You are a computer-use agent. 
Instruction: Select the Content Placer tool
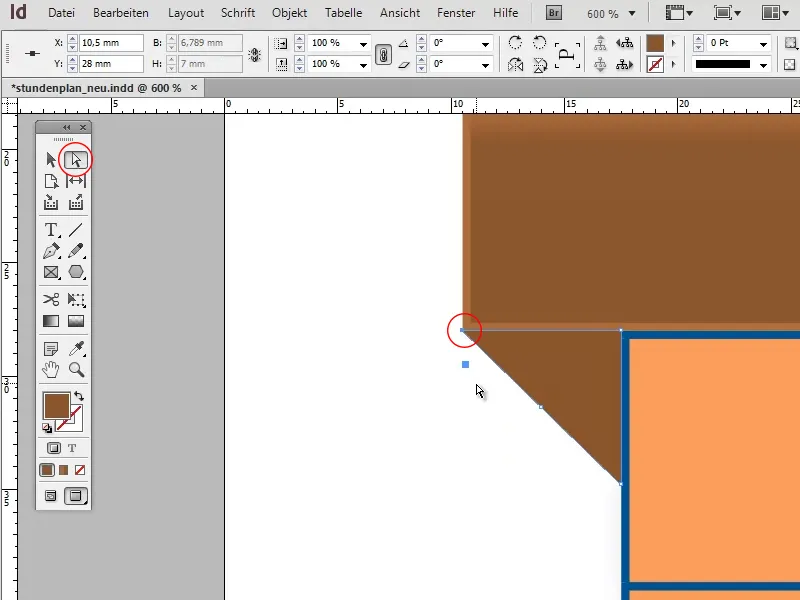pos(76,203)
